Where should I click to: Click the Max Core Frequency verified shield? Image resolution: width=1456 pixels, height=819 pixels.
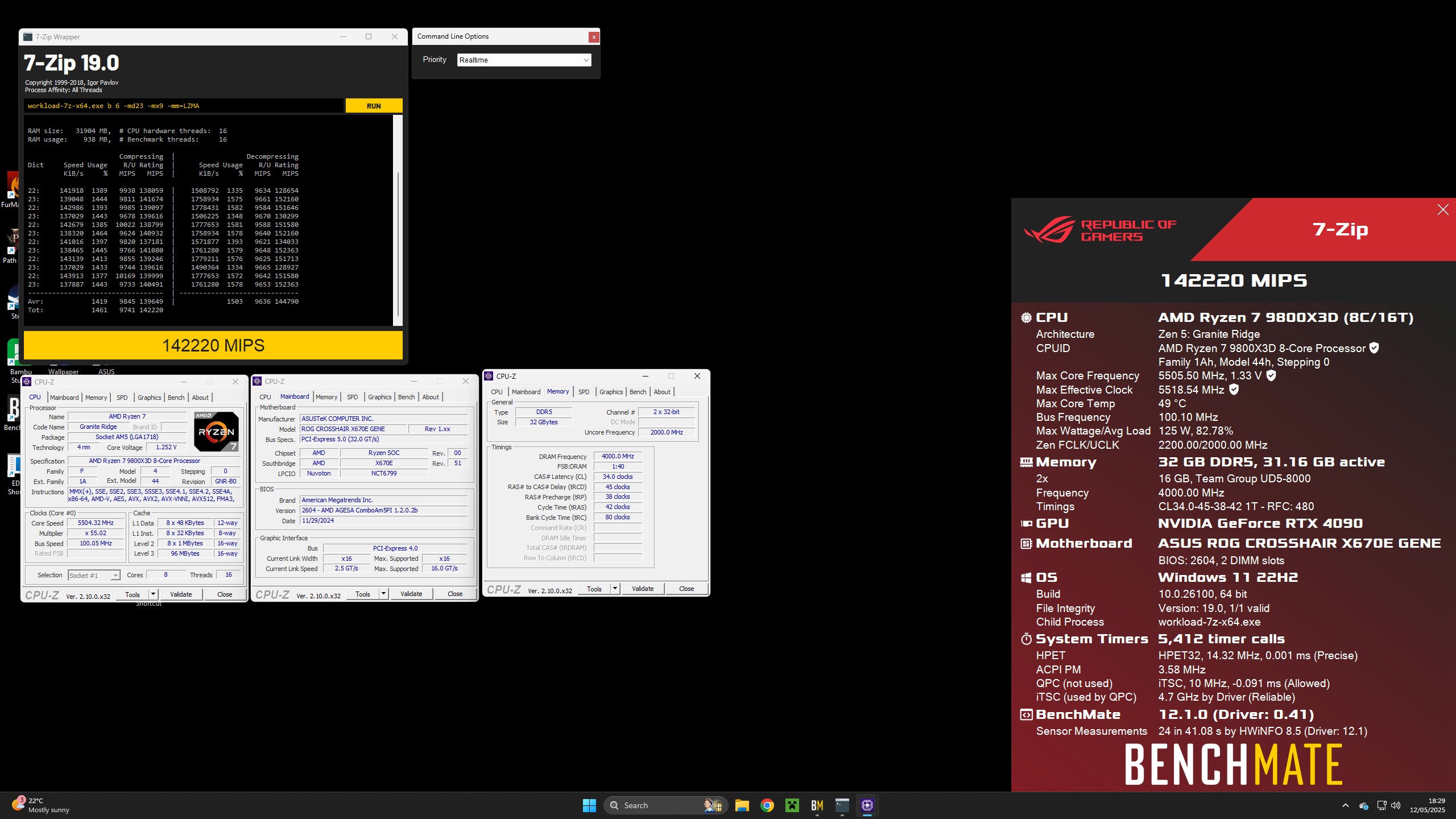[x=1271, y=375]
